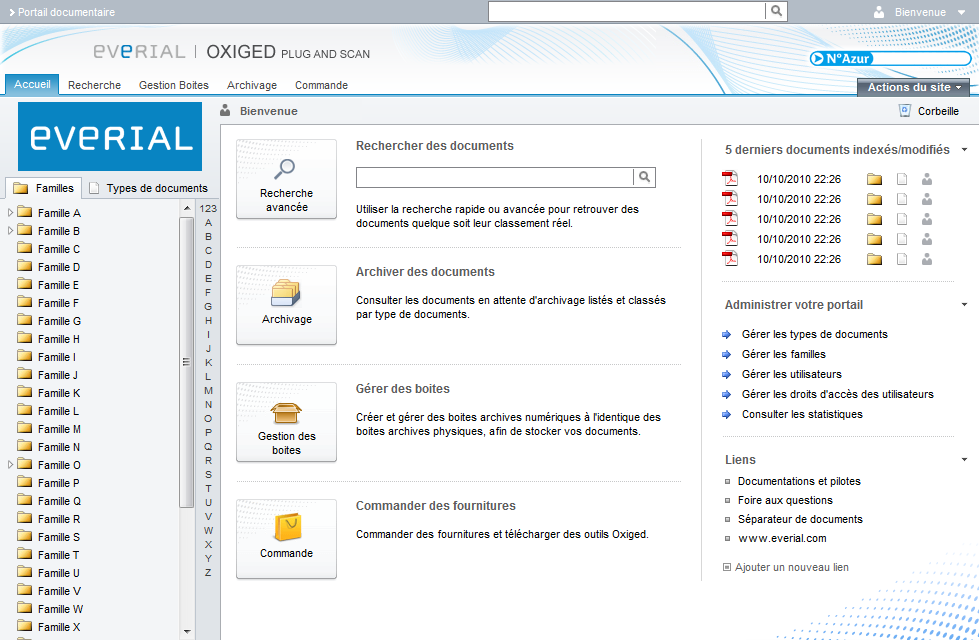
Task: Open Gérer les utilisateurs link
Action: (x=792, y=374)
